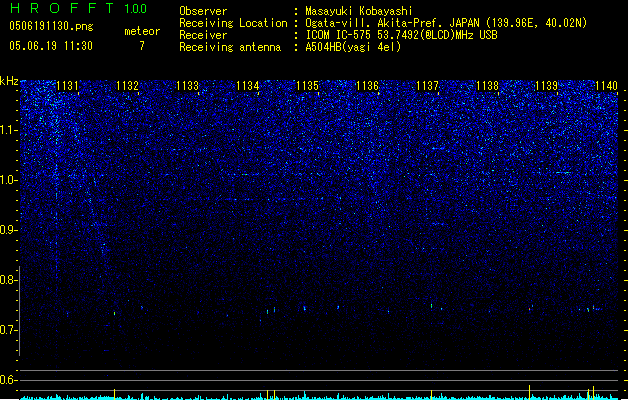Click the 1139 time axis marker
The image size is (629, 400).
[x=547, y=86]
